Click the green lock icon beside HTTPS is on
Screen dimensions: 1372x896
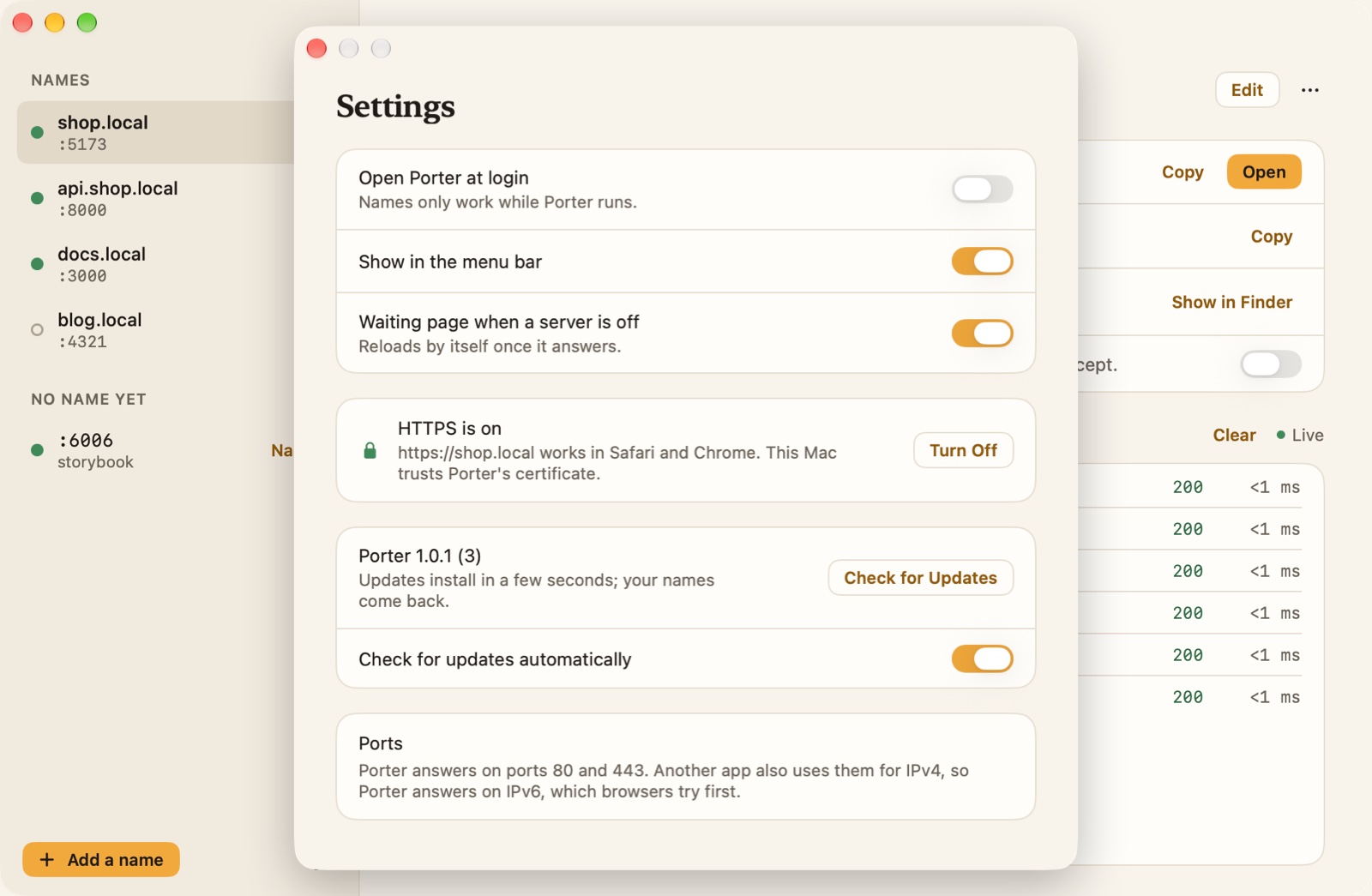click(x=370, y=450)
